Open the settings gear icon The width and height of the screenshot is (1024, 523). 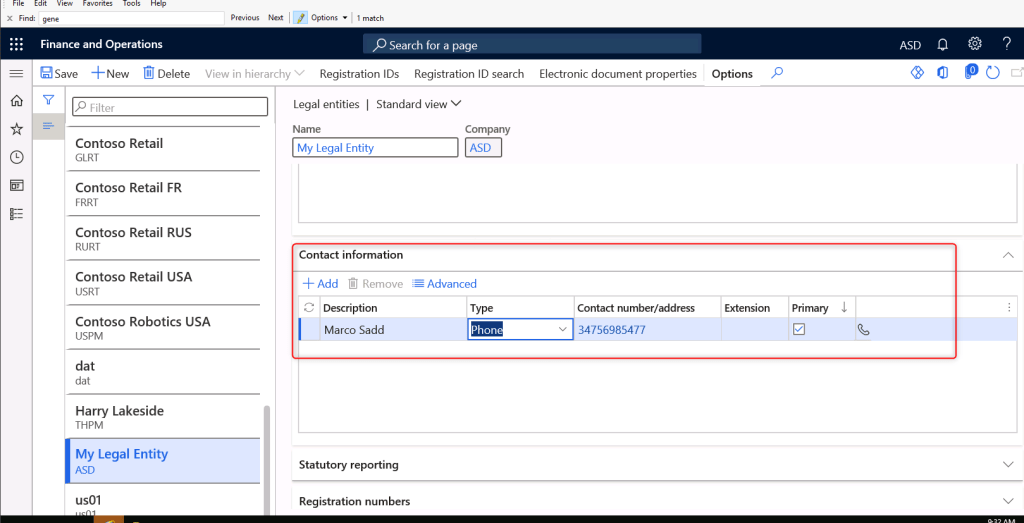click(x=975, y=44)
